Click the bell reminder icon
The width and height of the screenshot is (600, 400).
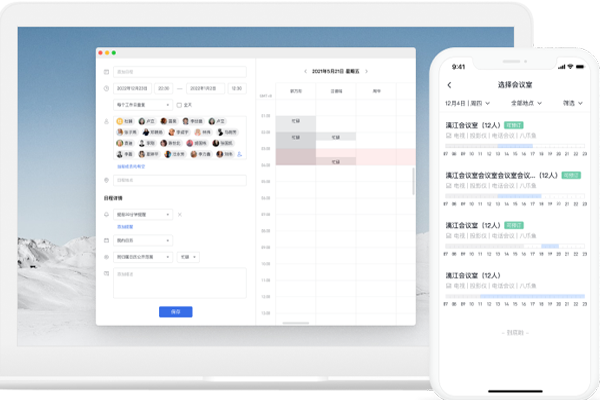pos(106,215)
